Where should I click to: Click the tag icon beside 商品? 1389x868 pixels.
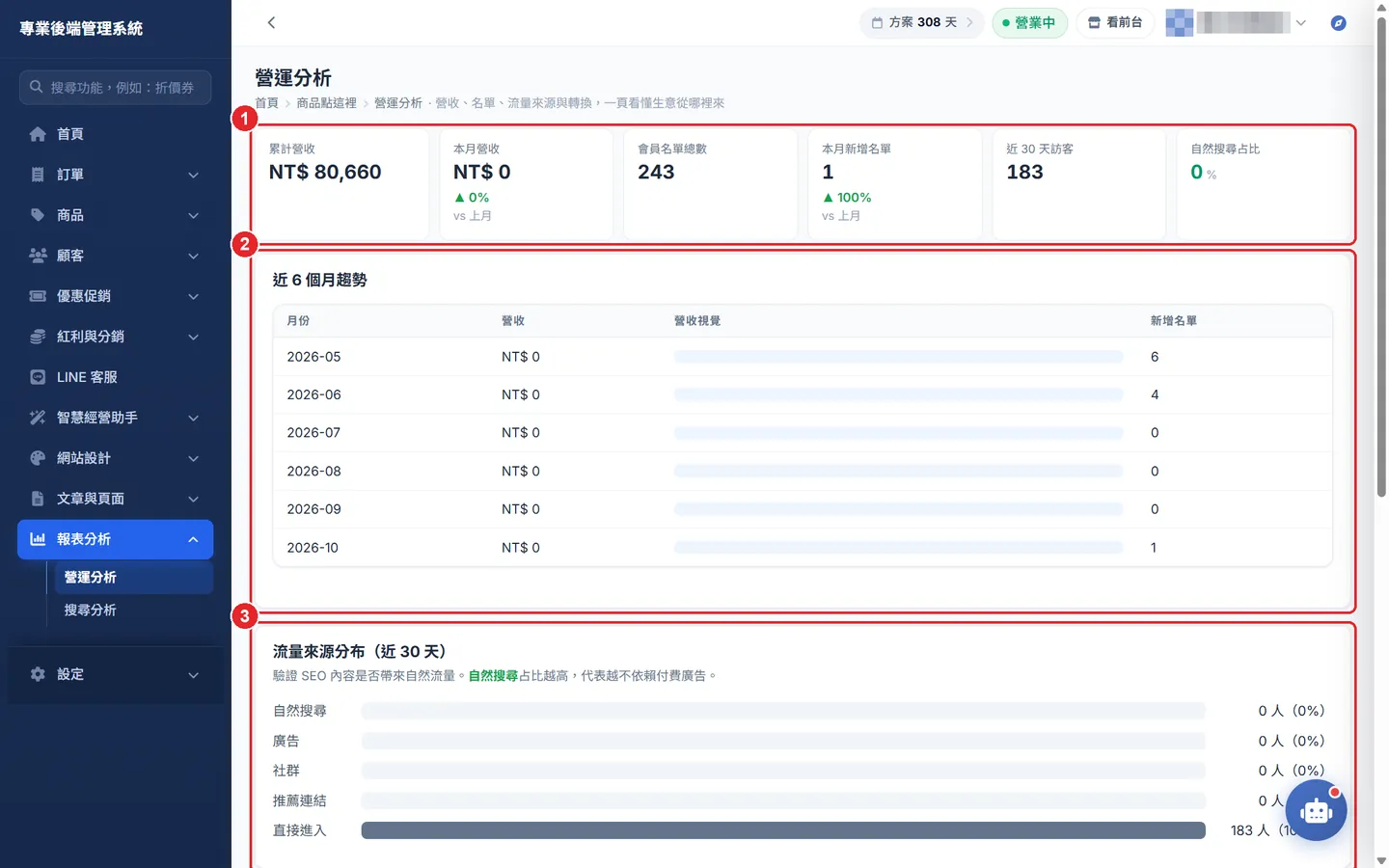click(38, 215)
